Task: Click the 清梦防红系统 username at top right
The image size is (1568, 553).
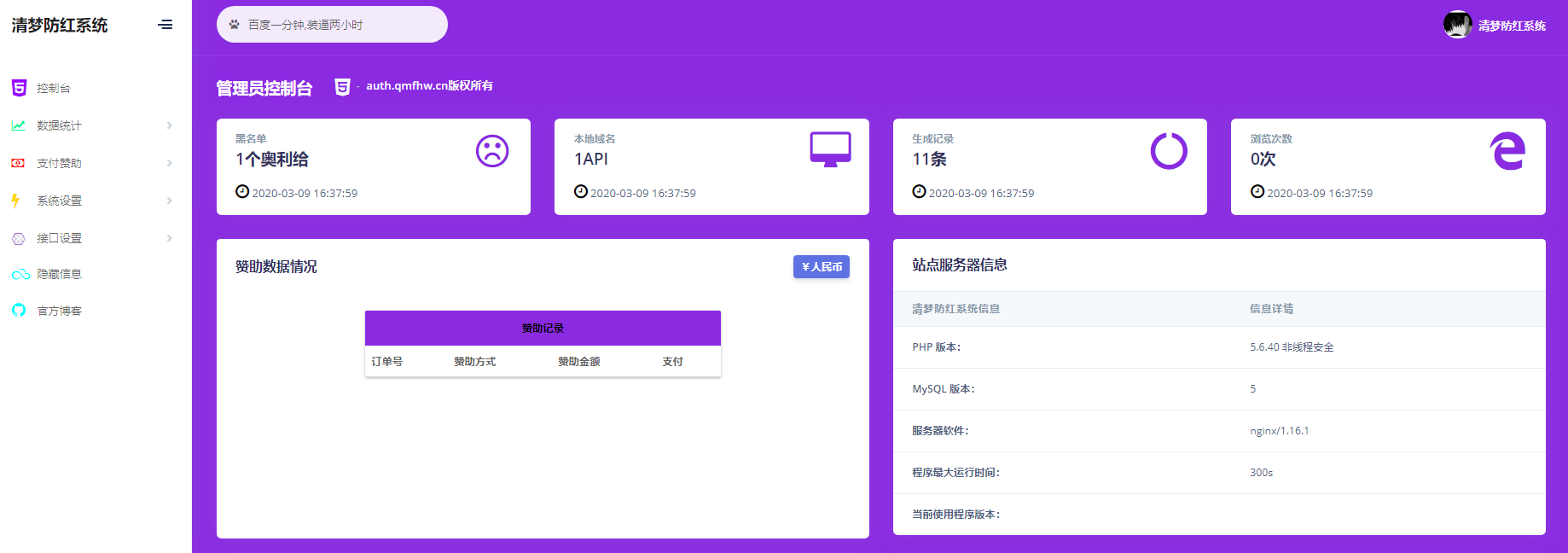Action: pos(1512,26)
